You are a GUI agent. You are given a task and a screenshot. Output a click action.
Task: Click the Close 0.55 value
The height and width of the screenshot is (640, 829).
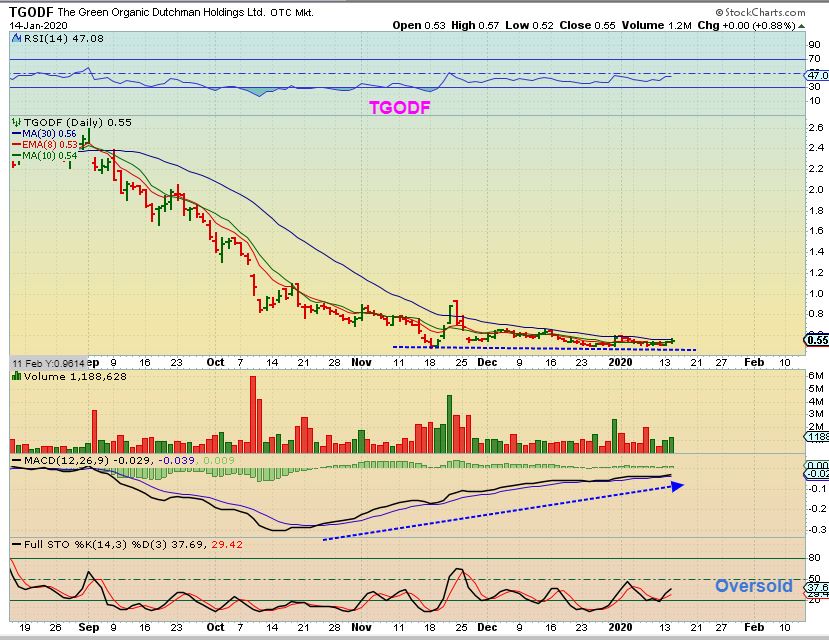587,25
